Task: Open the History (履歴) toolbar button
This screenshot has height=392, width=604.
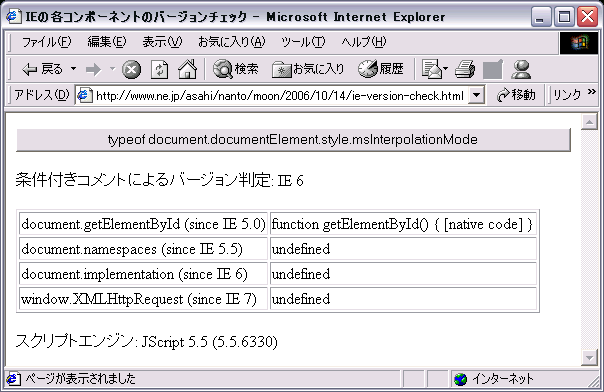Action: [381, 69]
